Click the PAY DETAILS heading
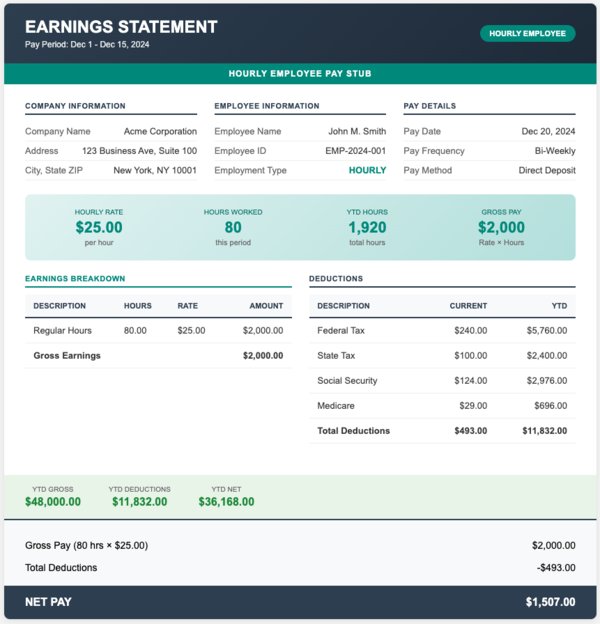 tap(430, 106)
